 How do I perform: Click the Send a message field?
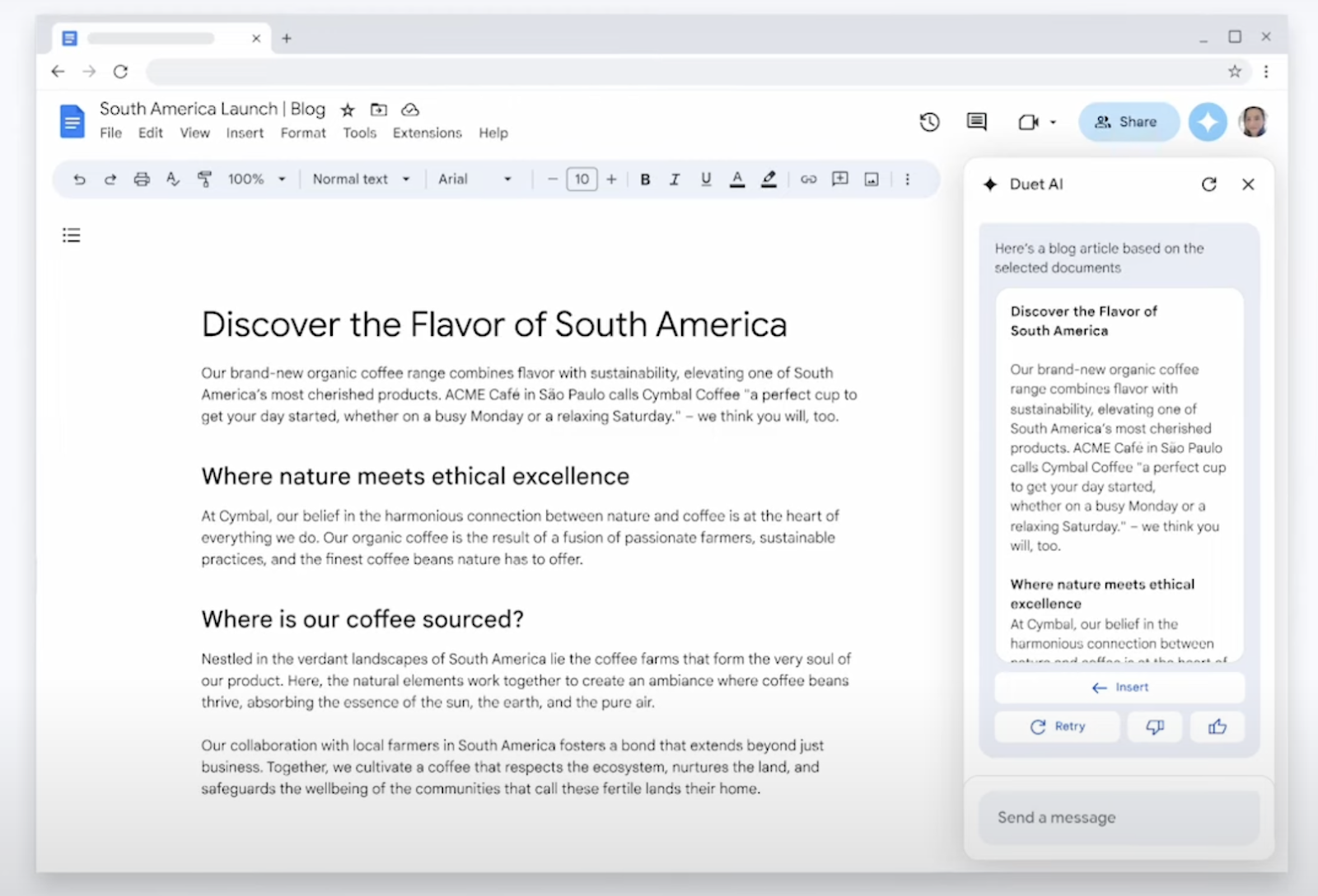click(x=1119, y=818)
